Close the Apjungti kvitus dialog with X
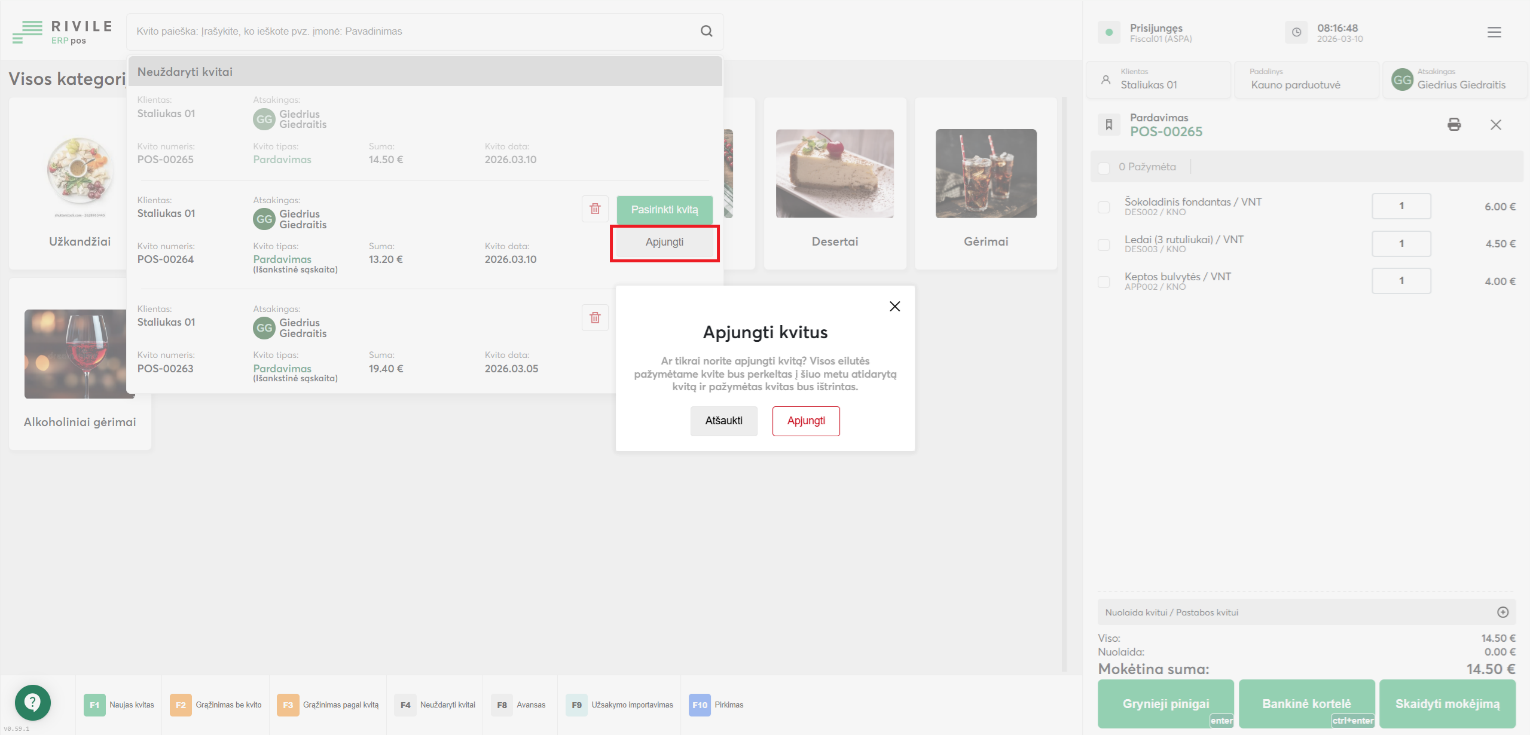 tap(895, 306)
